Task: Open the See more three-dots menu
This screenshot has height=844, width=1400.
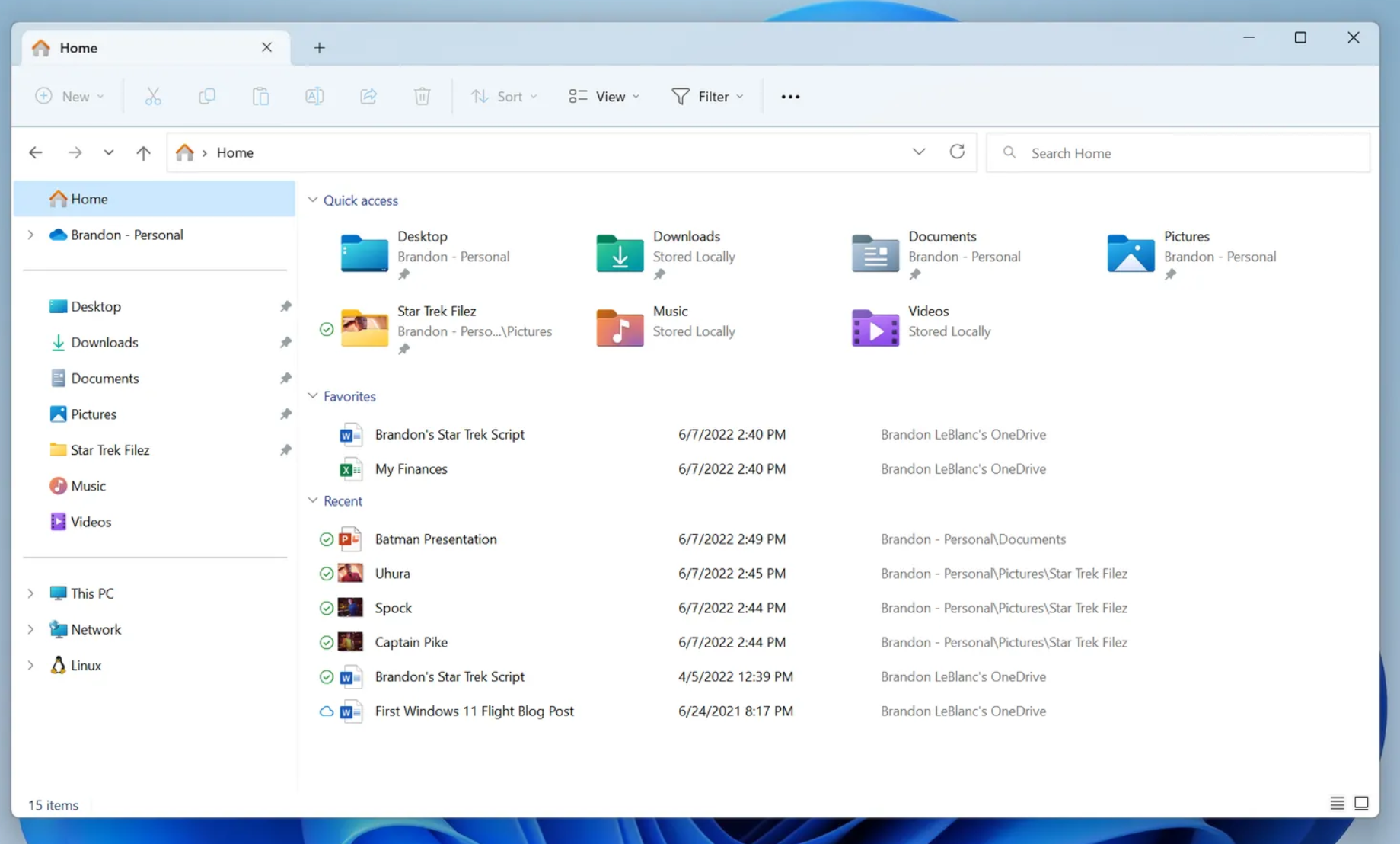Action: [790, 97]
